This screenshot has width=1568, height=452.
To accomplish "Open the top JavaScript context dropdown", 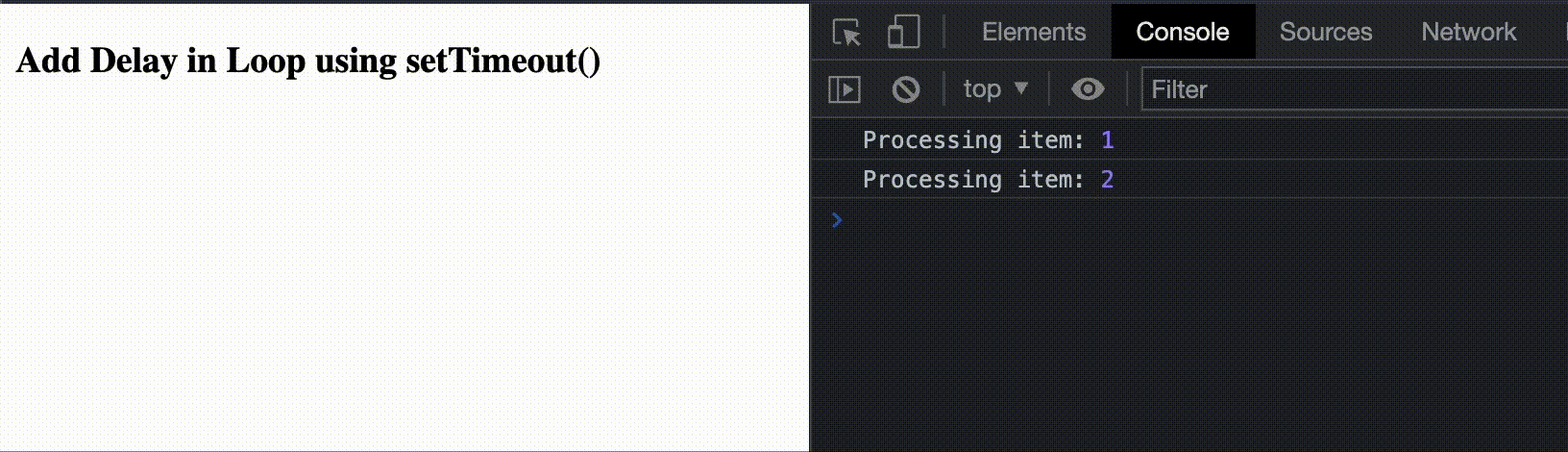I will (982, 89).
